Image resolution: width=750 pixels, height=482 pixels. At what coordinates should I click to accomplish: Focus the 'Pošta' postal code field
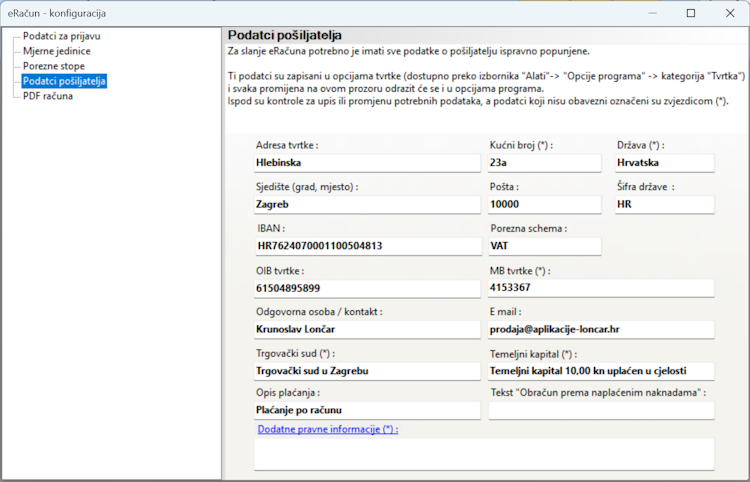point(544,204)
